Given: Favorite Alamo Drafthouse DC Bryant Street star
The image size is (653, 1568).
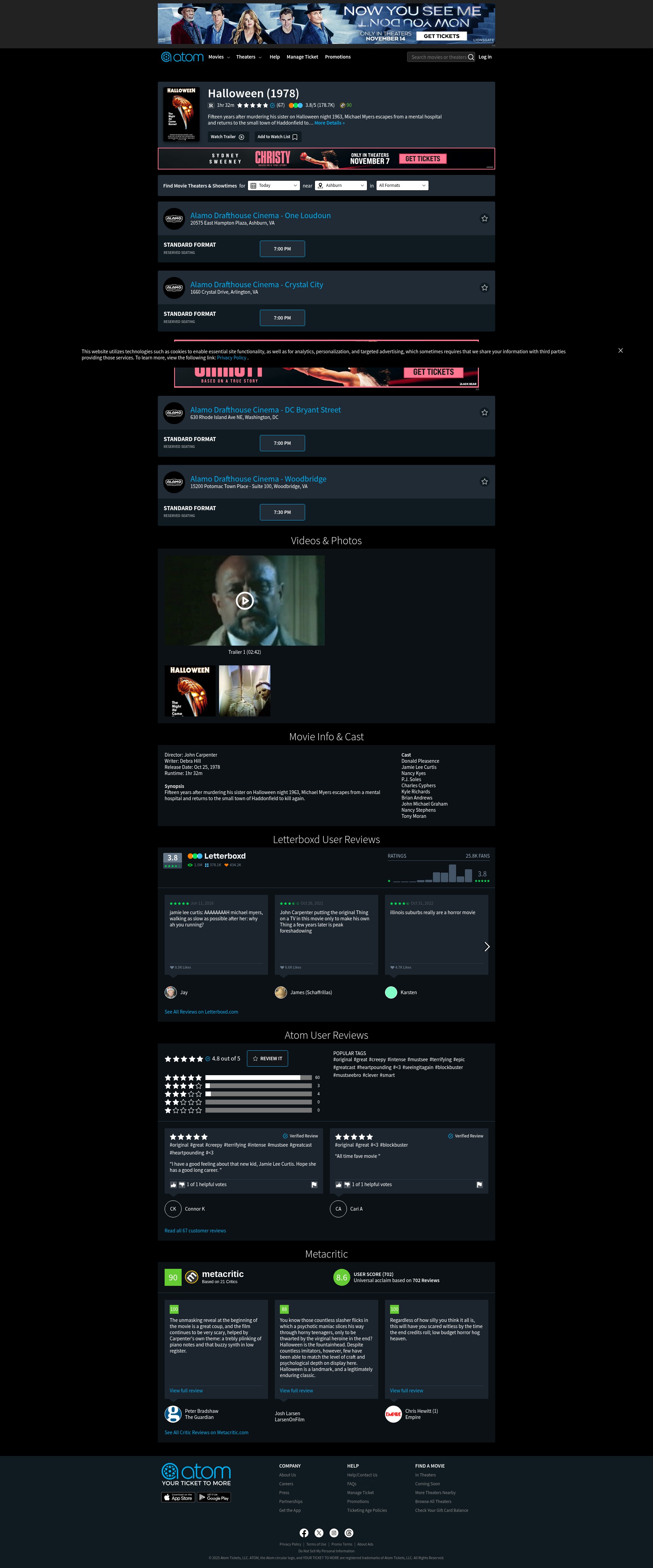Looking at the screenshot, I should 485,413.
